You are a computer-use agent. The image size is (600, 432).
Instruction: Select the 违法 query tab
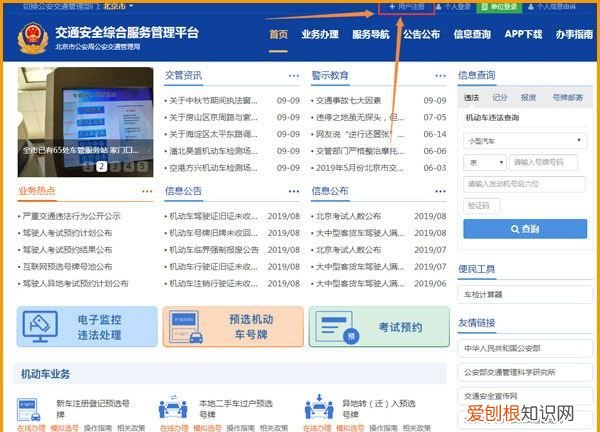pyautogui.click(x=471, y=98)
